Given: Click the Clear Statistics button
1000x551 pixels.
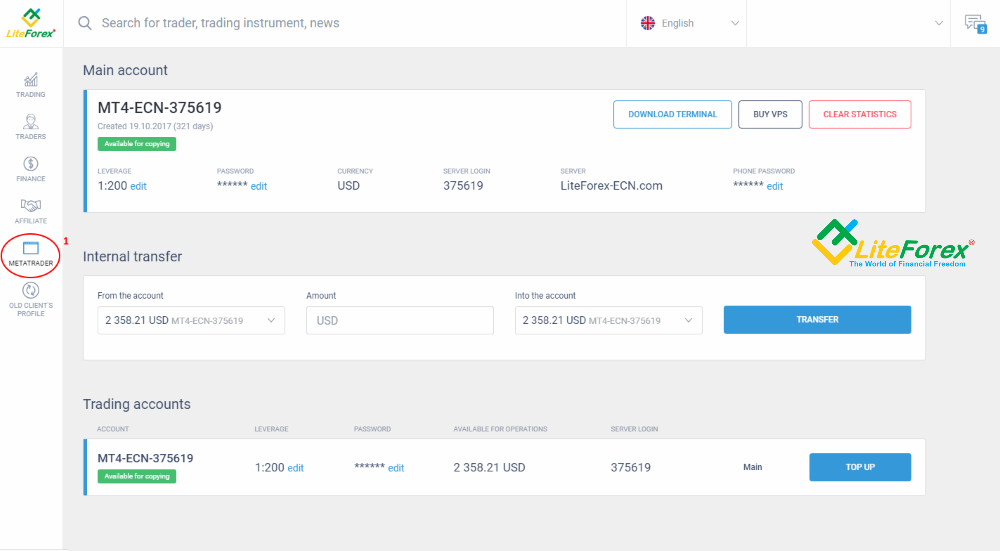Looking at the screenshot, I should pyautogui.click(x=860, y=114).
